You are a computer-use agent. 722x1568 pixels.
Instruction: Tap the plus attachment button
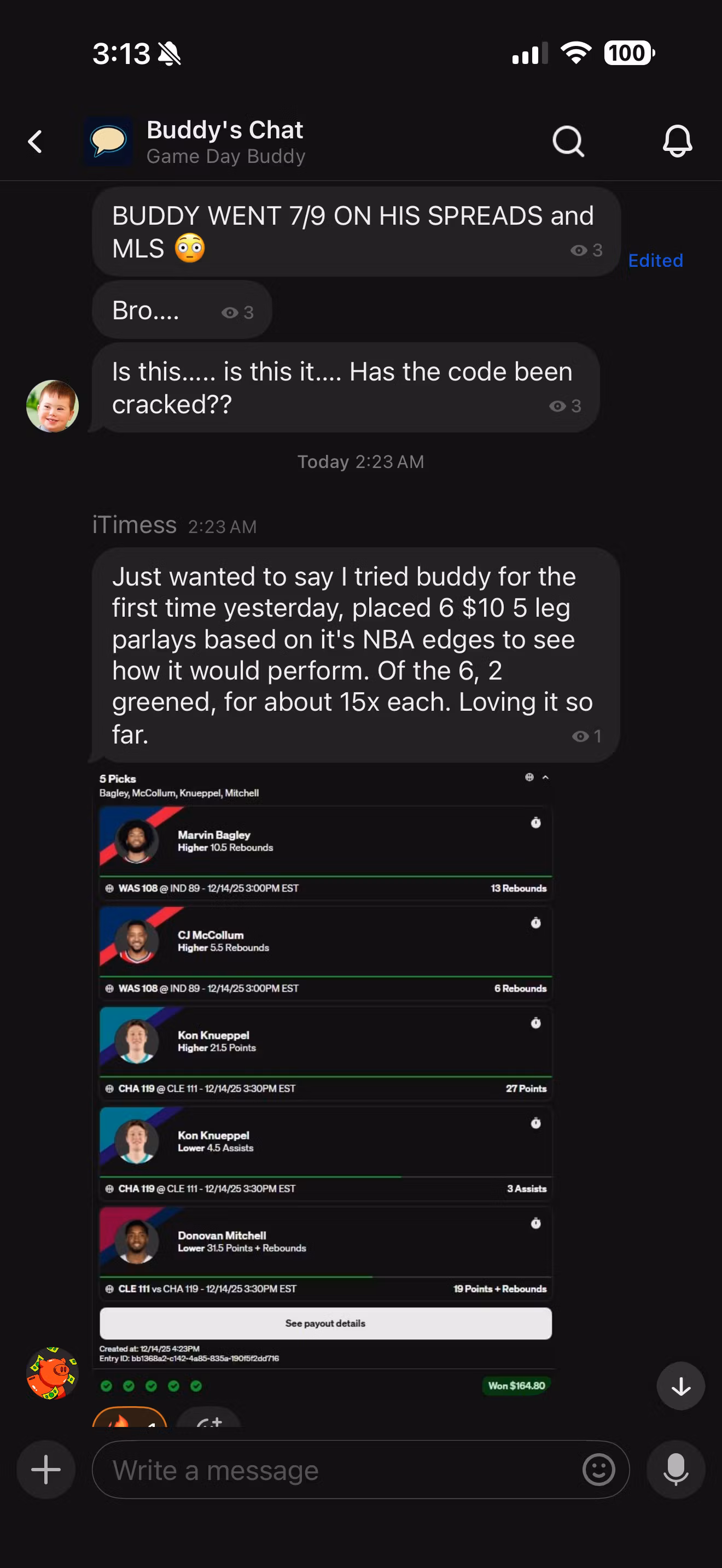[x=45, y=1470]
